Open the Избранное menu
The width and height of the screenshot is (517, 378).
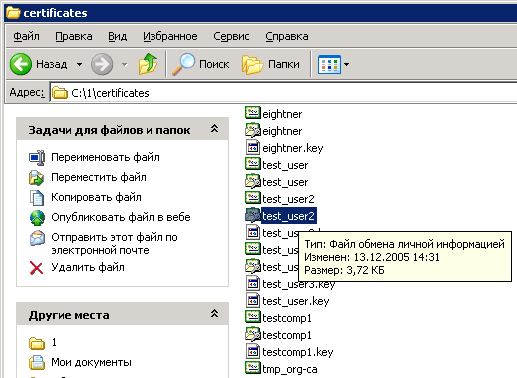tap(170, 36)
